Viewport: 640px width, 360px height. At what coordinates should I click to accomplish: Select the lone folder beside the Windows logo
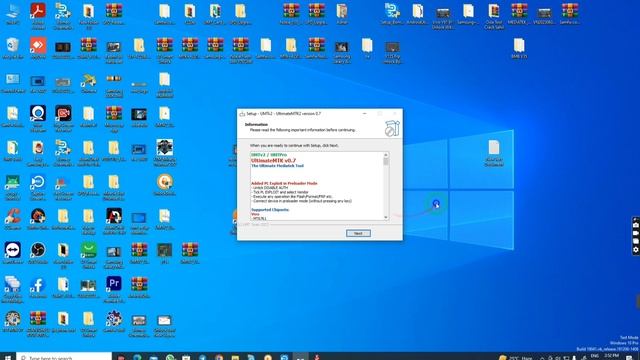pyautogui.click(x=494, y=152)
